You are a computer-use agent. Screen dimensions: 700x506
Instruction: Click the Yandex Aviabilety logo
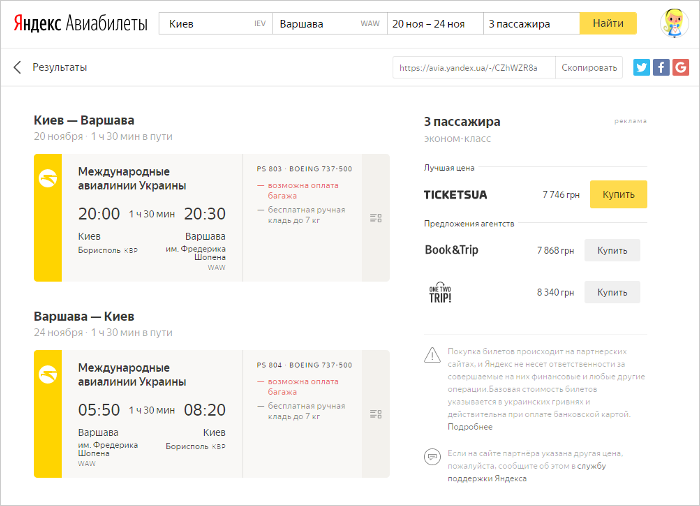[80, 23]
